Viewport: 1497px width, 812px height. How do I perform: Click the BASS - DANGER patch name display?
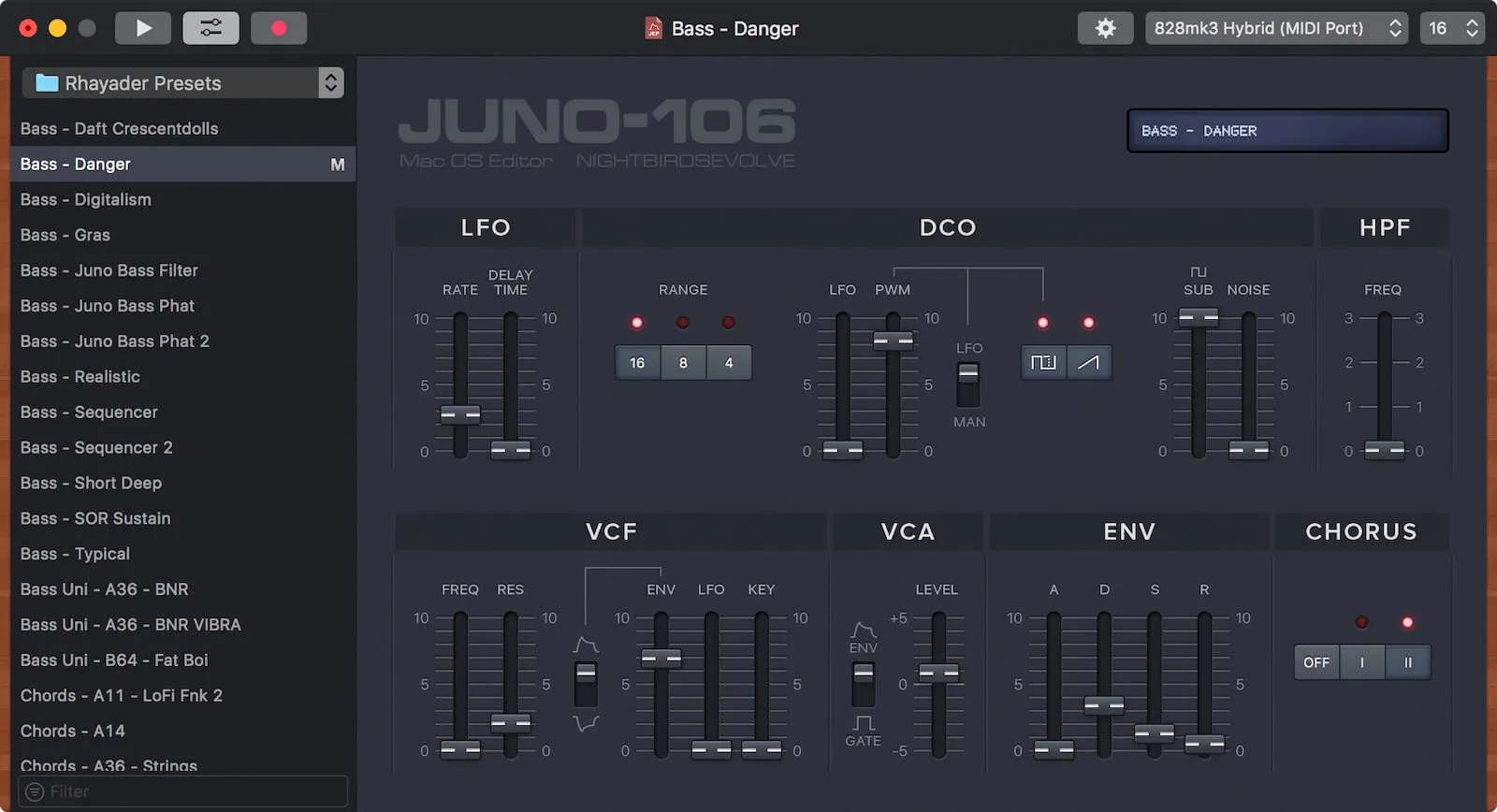(x=1287, y=131)
